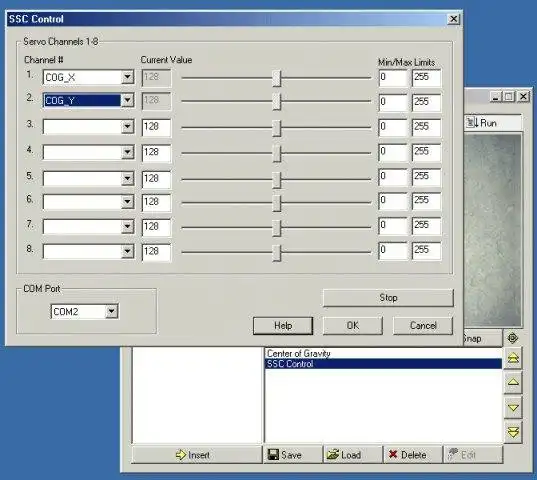Click channel 4 current value field
The width and height of the screenshot is (537, 480).
point(156,153)
